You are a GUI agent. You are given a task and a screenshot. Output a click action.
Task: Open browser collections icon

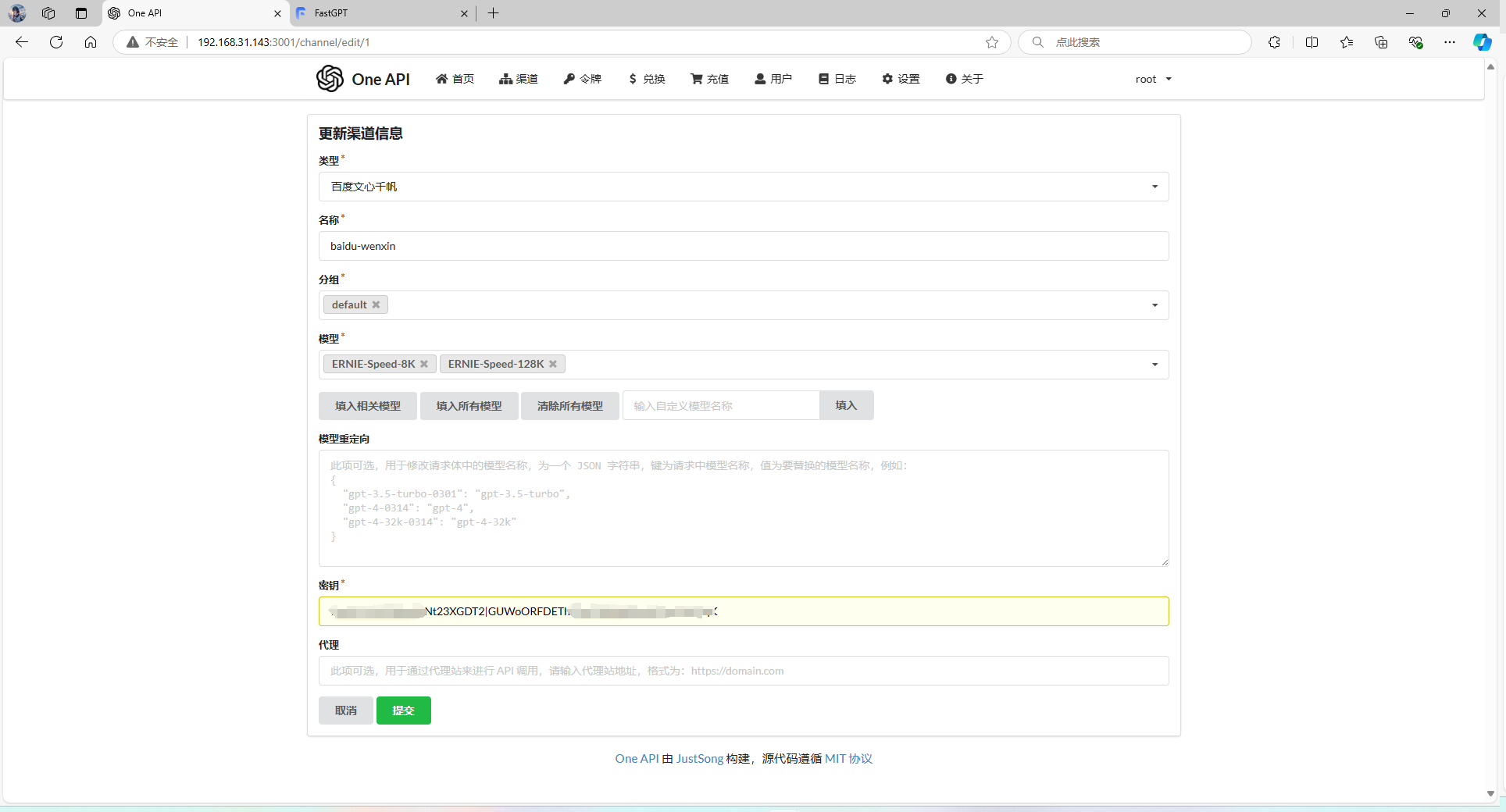(1381, 42)
